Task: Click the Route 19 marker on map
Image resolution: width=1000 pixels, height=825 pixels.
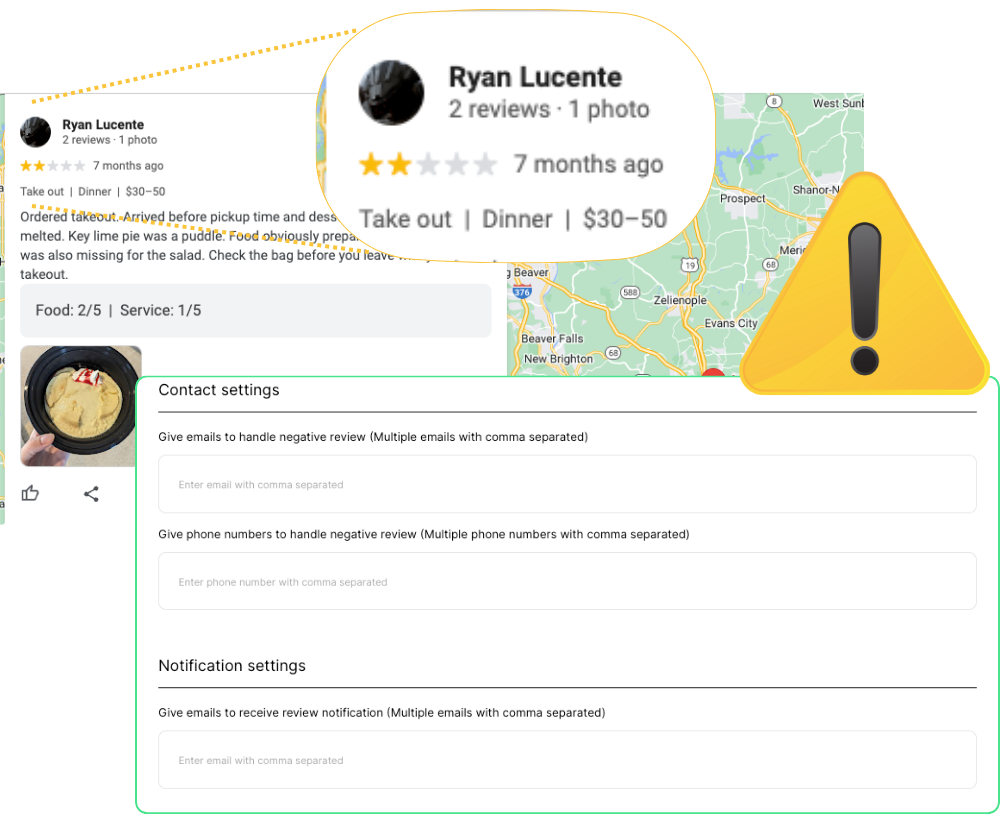Action: [690, 265]
